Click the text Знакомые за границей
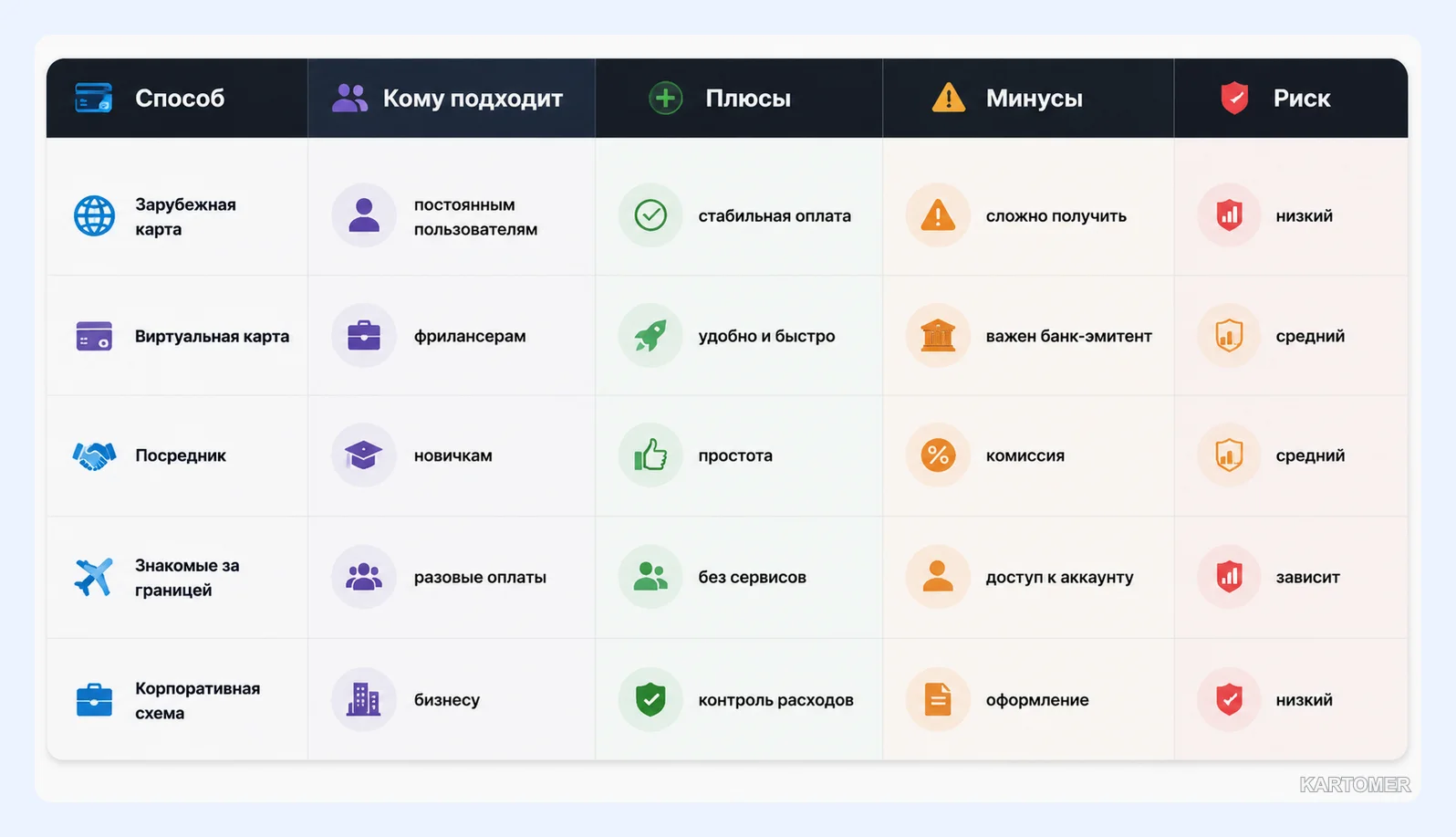 pyautogui.click(x=187, y=577)
